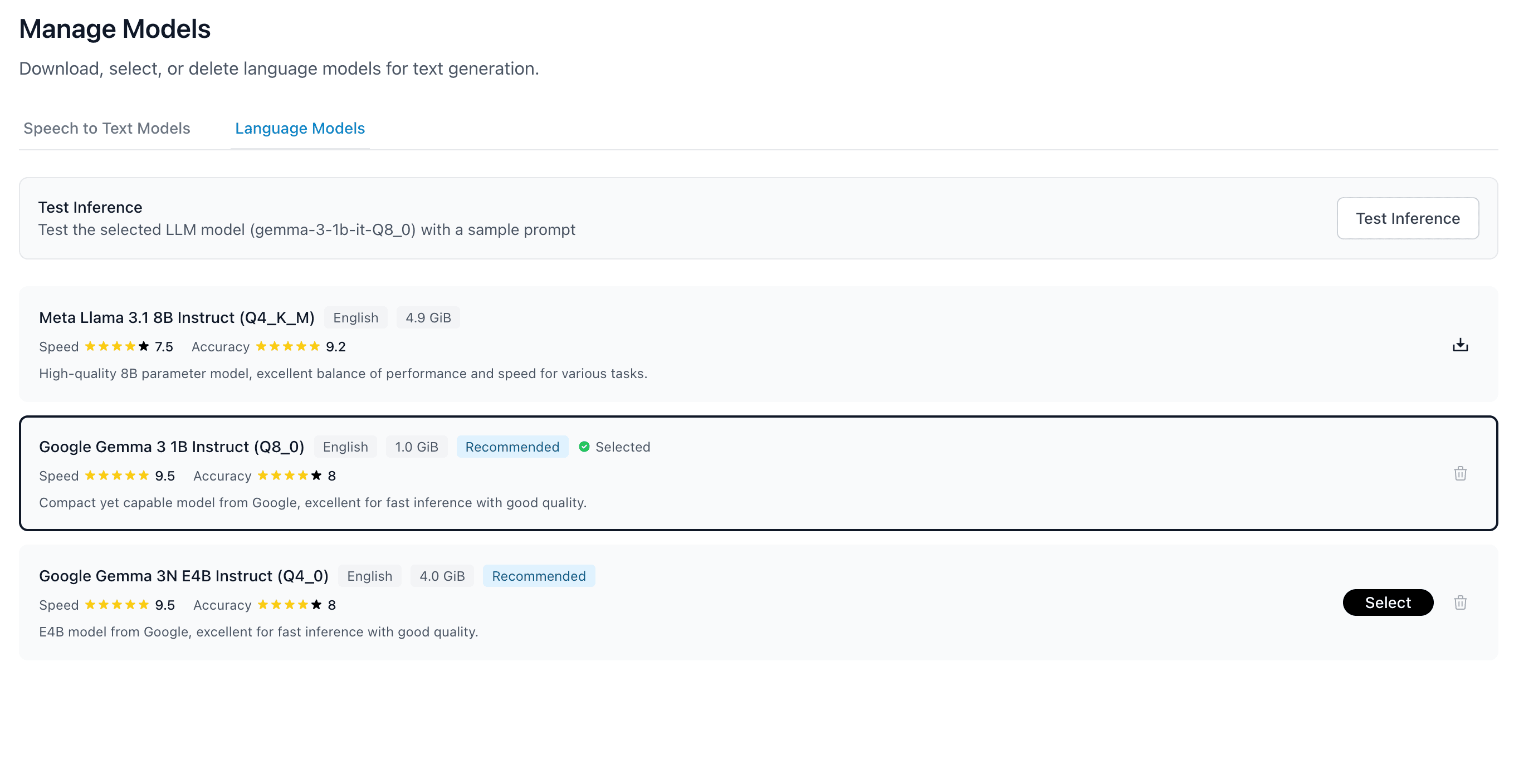Click the Recommended badge on Gemma 3 1B
The height and width of the screenshot is (784, 1514).
coord(512,447)
